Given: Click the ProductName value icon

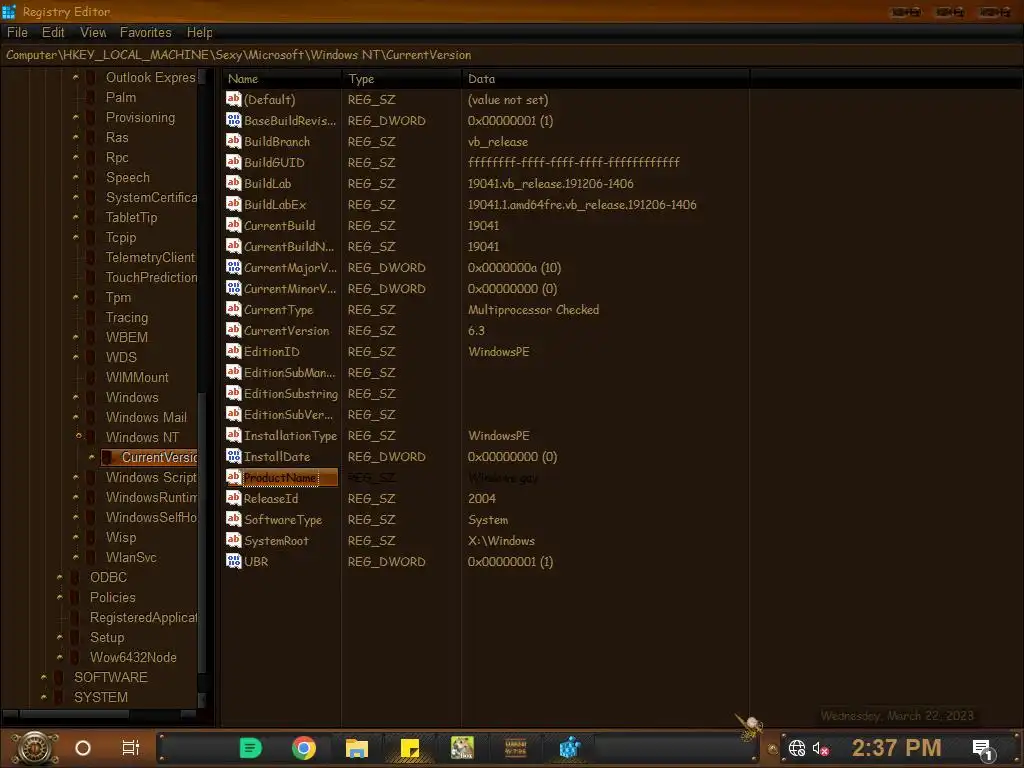Looking at the screenshot, I should [x=233, y=477].
